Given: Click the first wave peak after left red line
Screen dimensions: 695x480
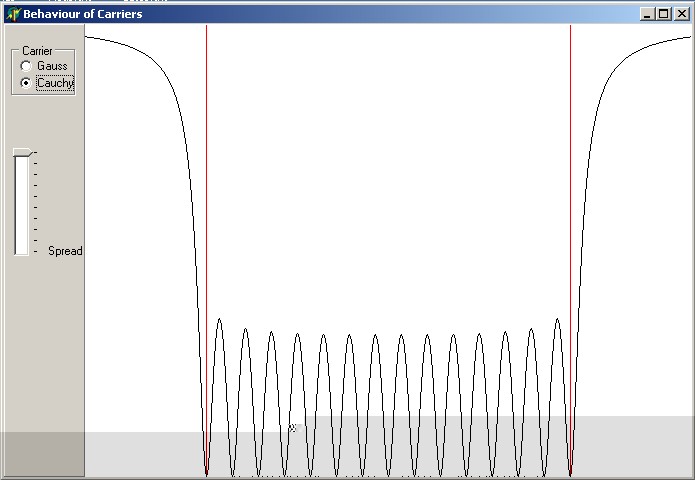Looking at the screenshot, I should click(x=219, y=319).
